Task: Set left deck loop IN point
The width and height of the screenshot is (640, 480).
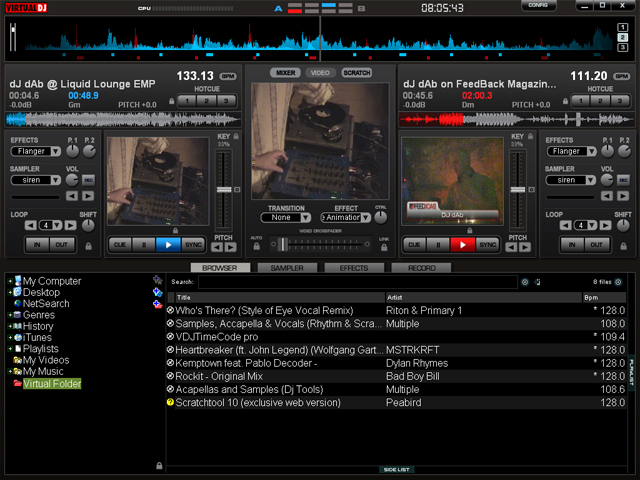Action: tap(37, 245)
